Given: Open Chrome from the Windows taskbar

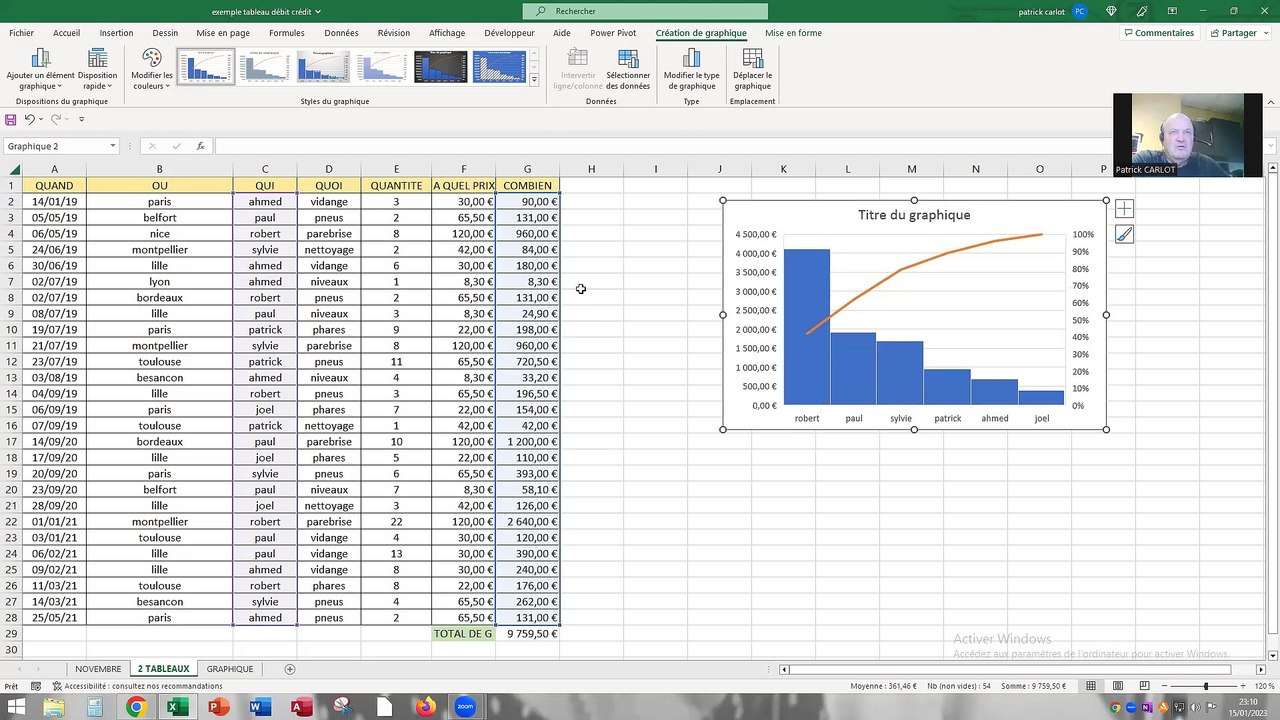Looking at the screenshot, I should 135,707.
